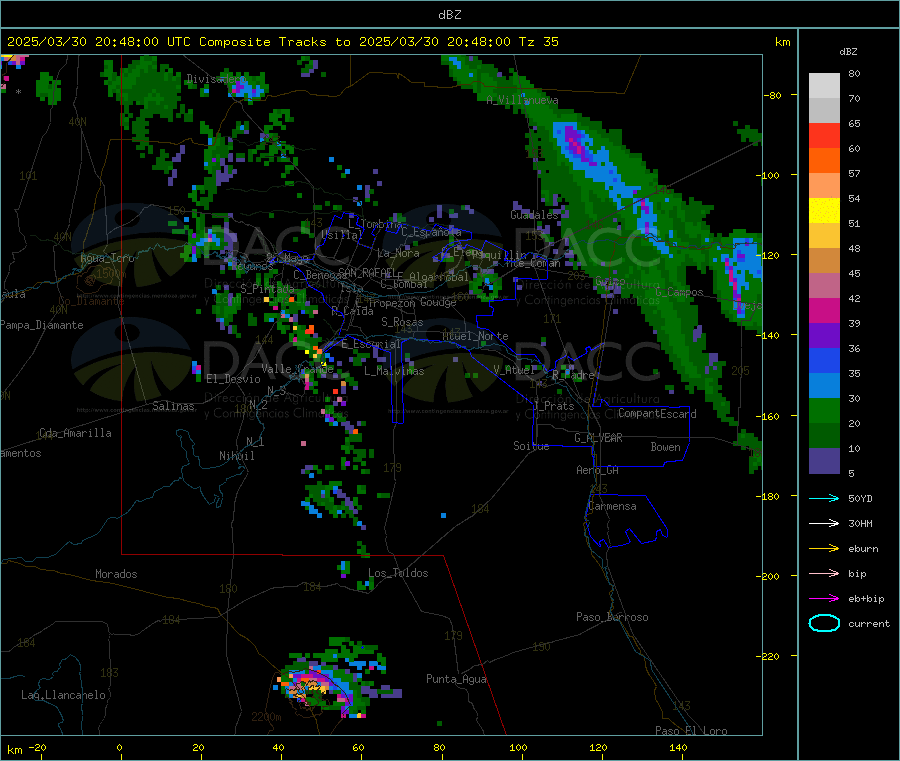Click the 20 dBZ green legend swatch
The height and width of the screenshot is (761, 900).
click(x=824, y=410)
